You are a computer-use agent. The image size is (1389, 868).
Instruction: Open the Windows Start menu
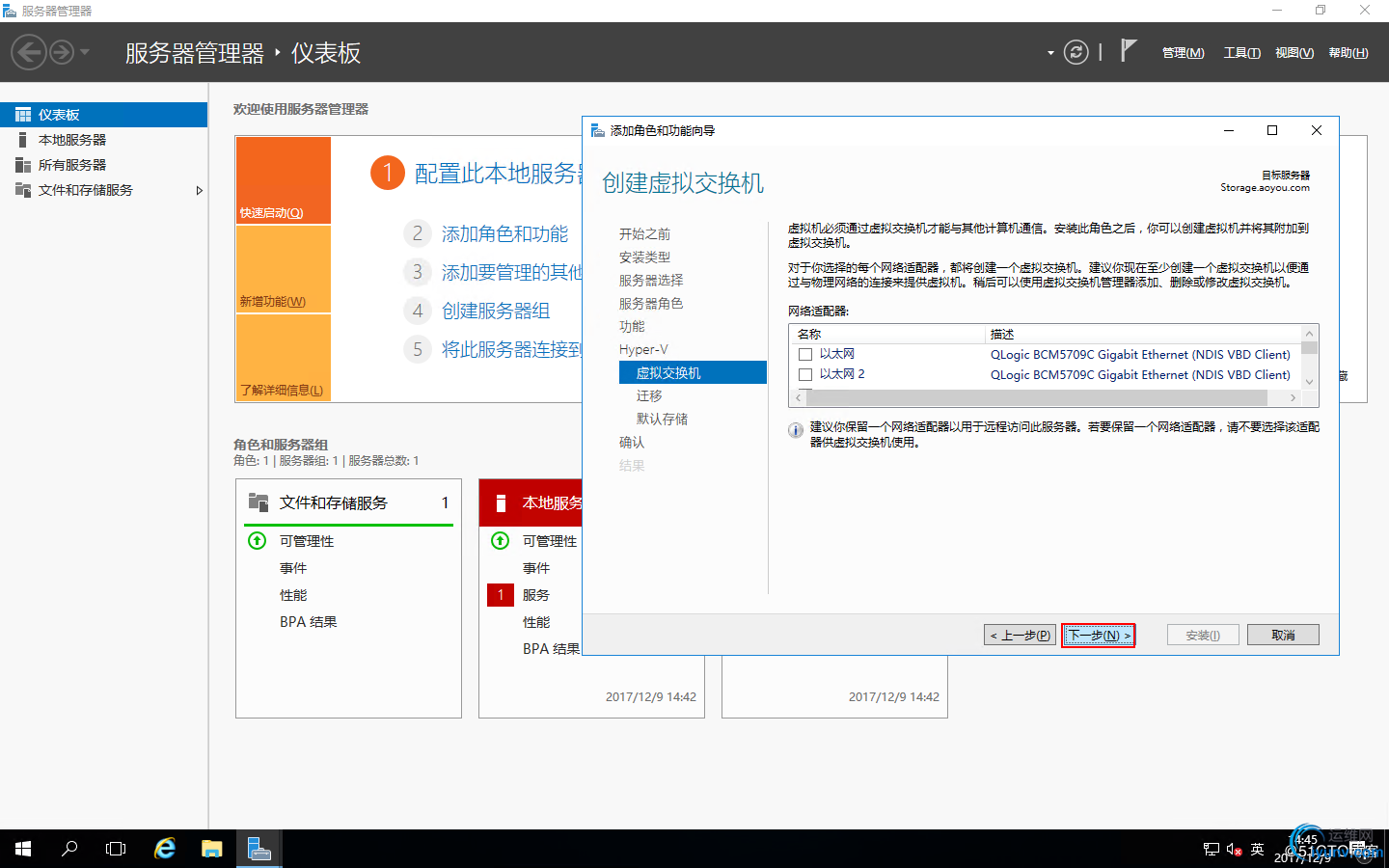[23, 849]
